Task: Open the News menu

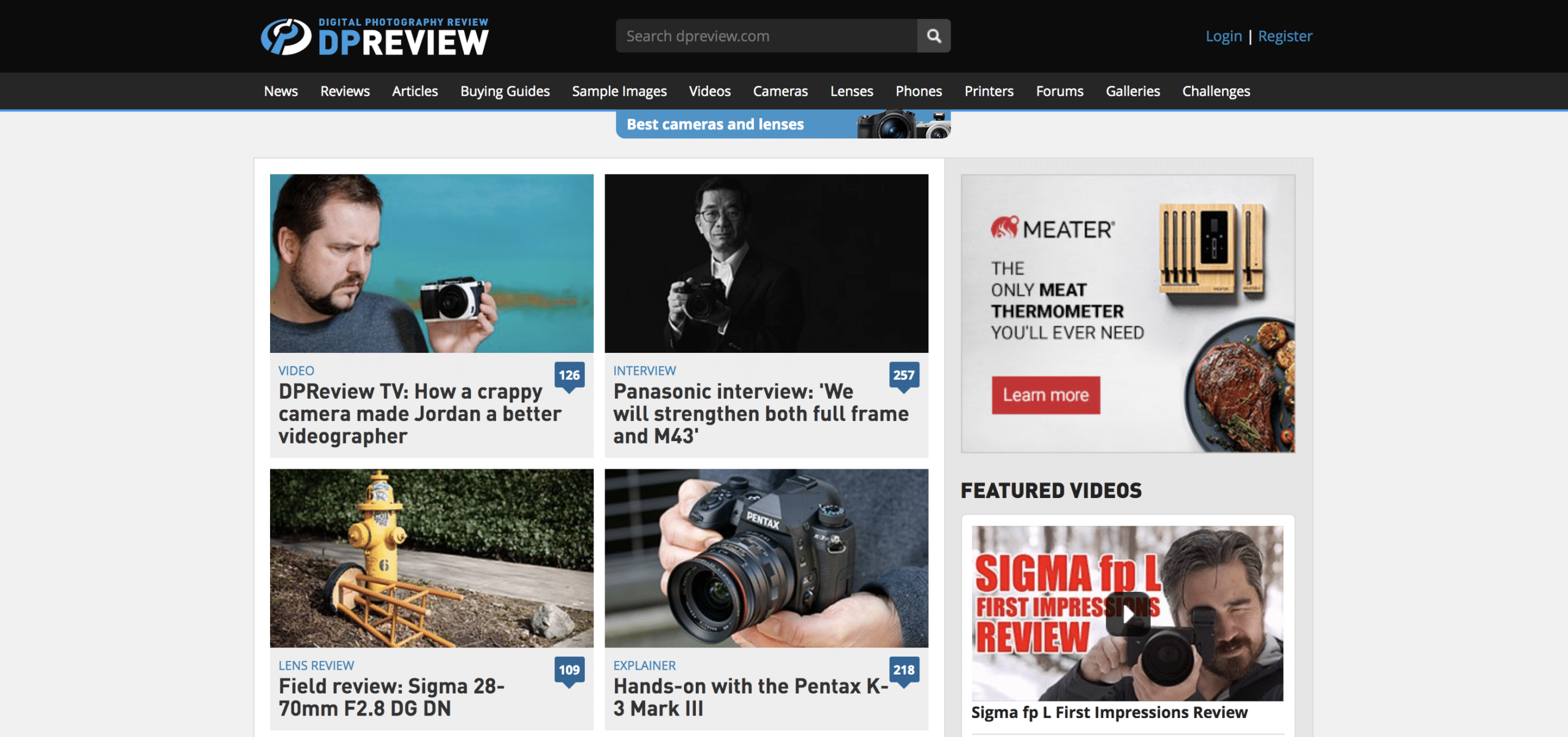Action: (281, 91)
